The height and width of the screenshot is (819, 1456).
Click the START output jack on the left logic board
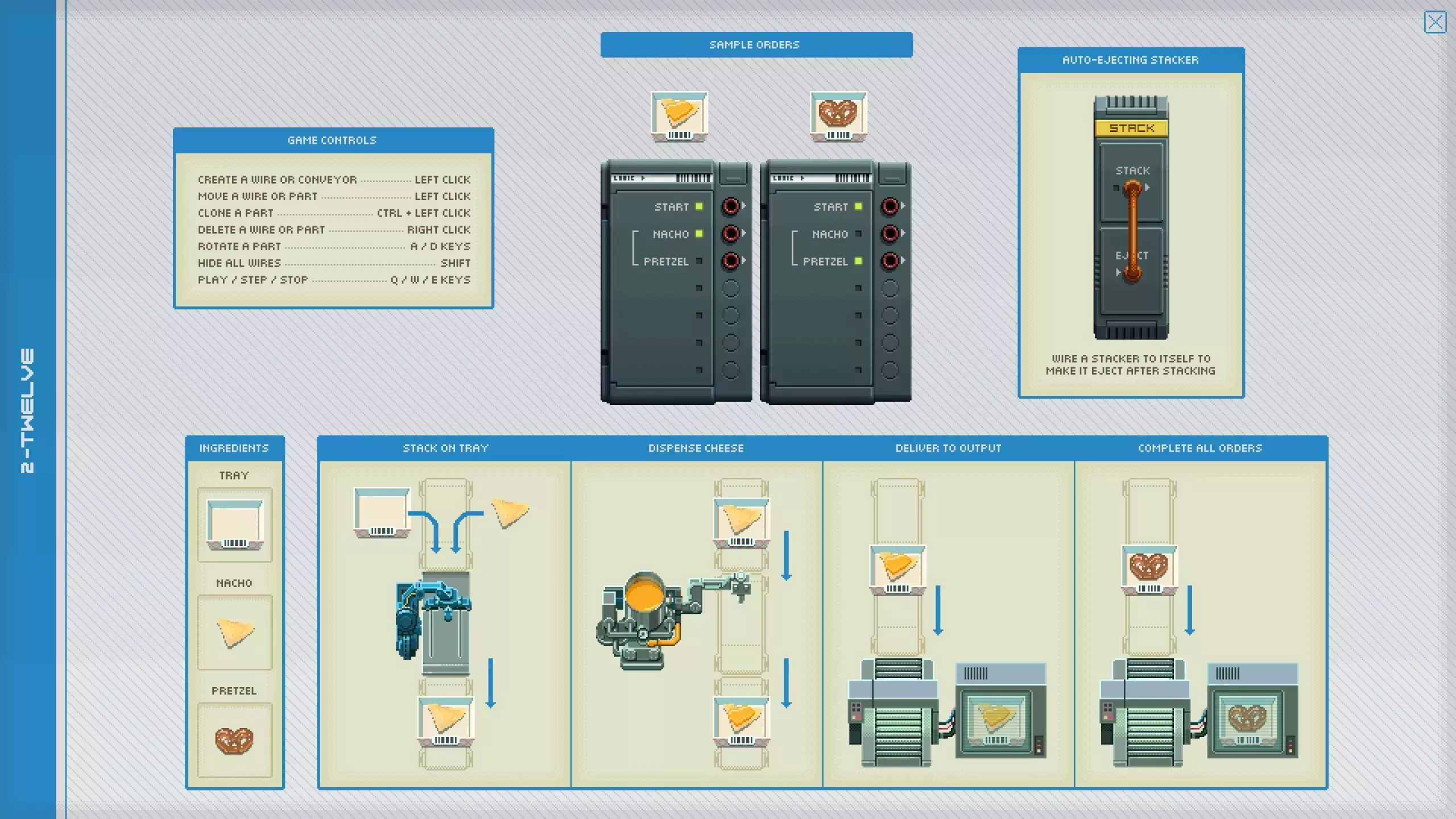pyautogui.click(x=731, y=206)
